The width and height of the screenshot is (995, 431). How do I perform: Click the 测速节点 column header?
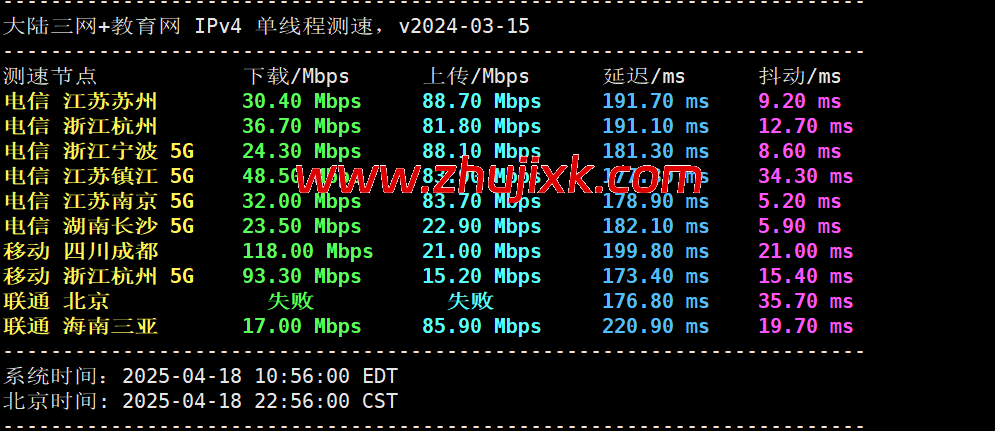51,76
